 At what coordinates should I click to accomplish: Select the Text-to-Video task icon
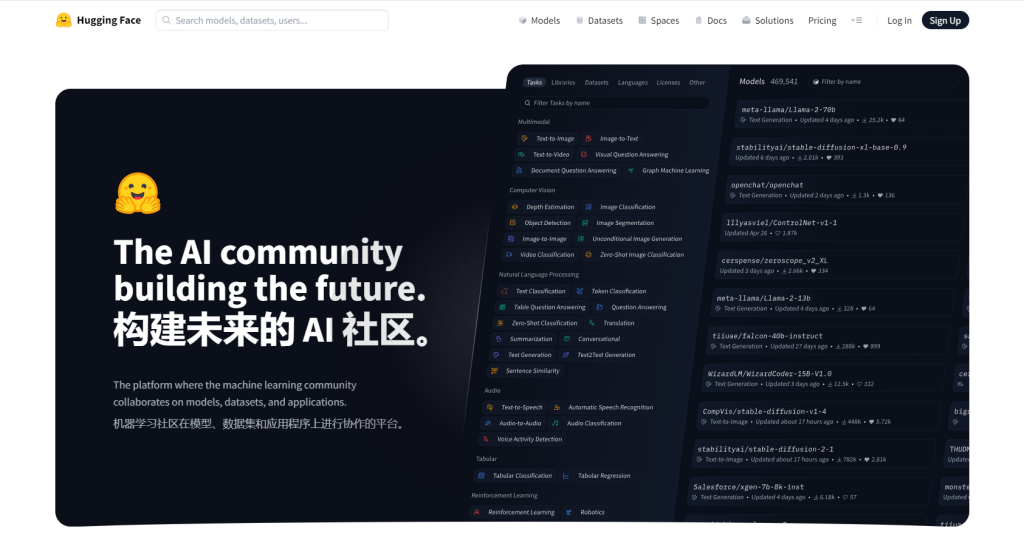[521, 155]
